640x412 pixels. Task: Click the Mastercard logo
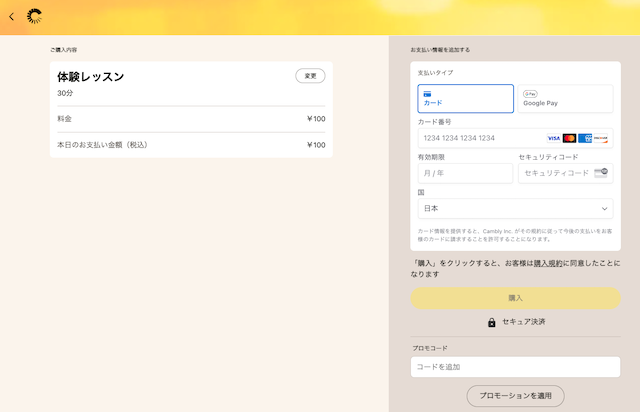tap(569, 138)
